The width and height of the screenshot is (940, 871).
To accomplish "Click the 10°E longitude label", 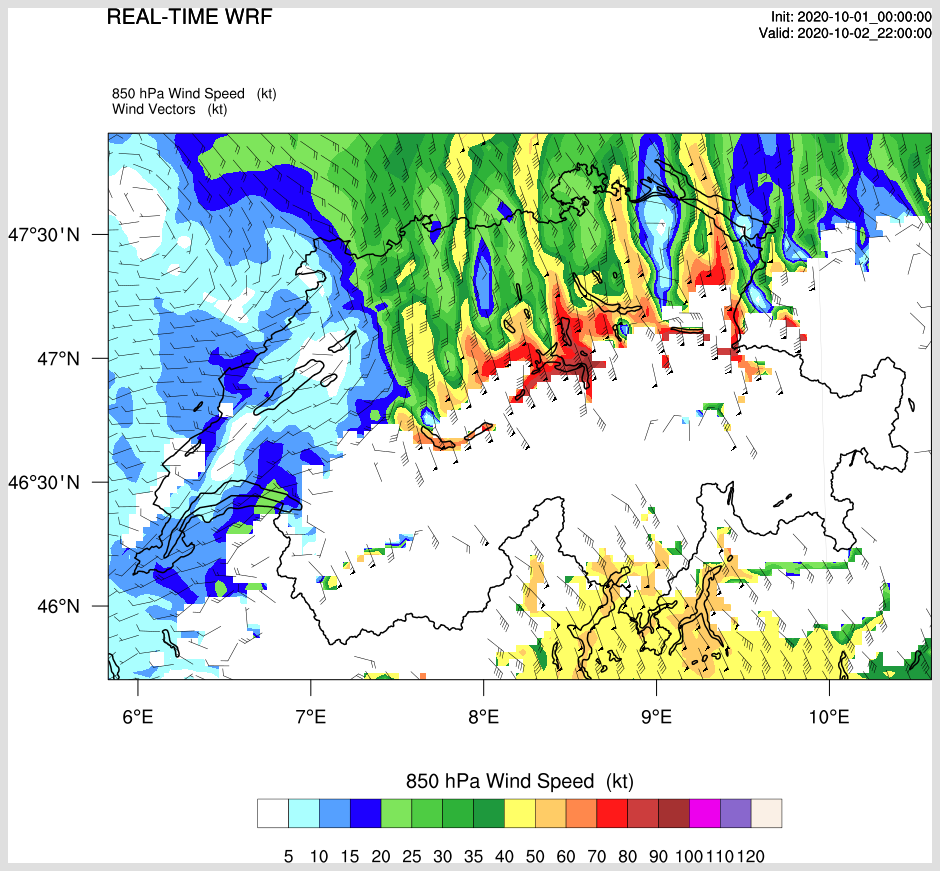I will coord(829,716).
